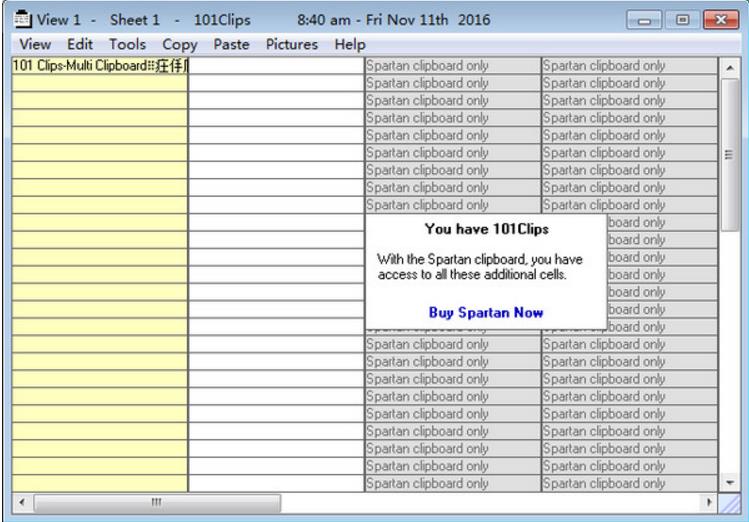Close the 101Clips window
This screenshot has height=522, width=749.
[721, 20]
